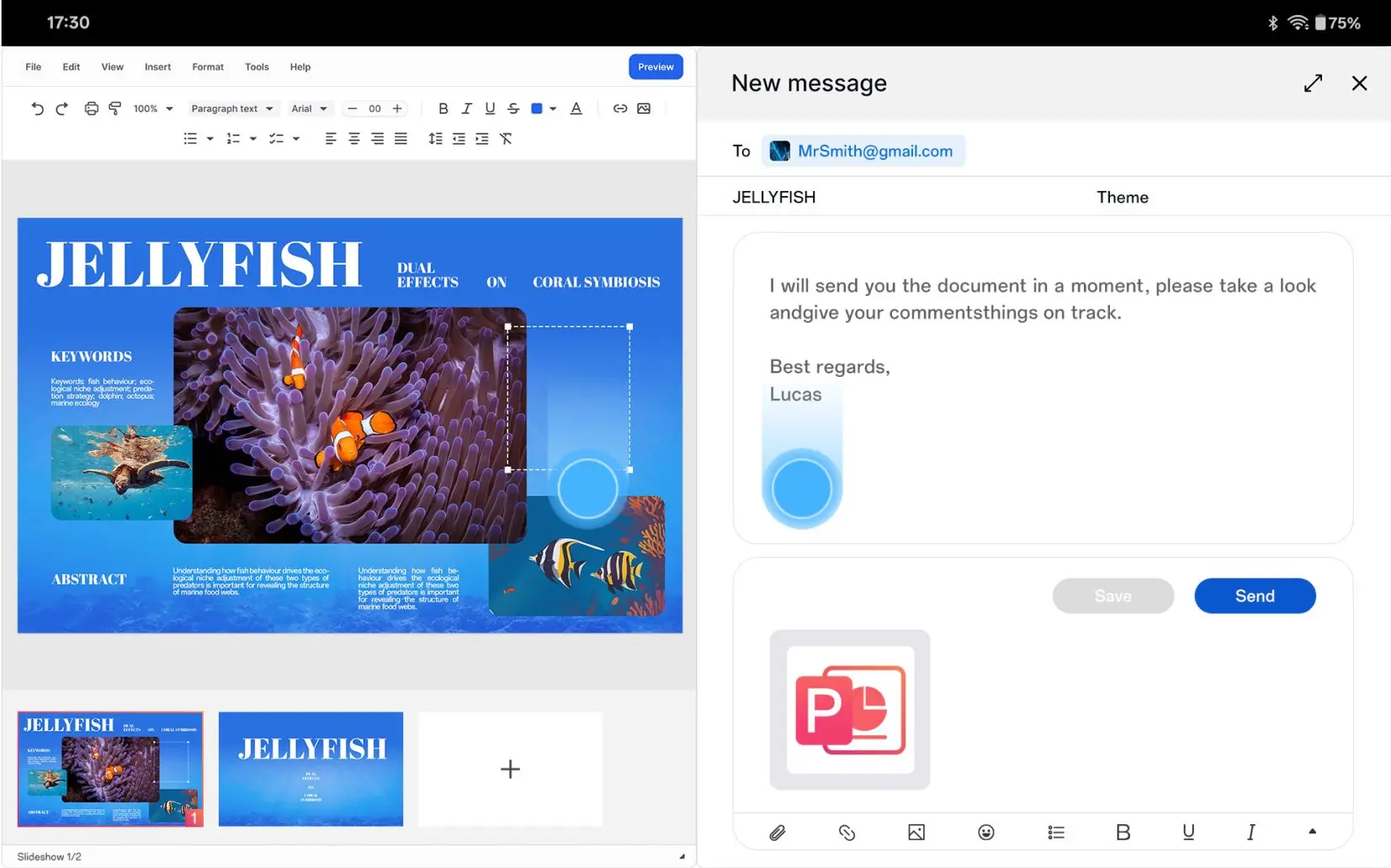Toggle underline in the email toolbar
Image resolution: width=1391 pixels, height=868 pixels.
point(1187,832)
